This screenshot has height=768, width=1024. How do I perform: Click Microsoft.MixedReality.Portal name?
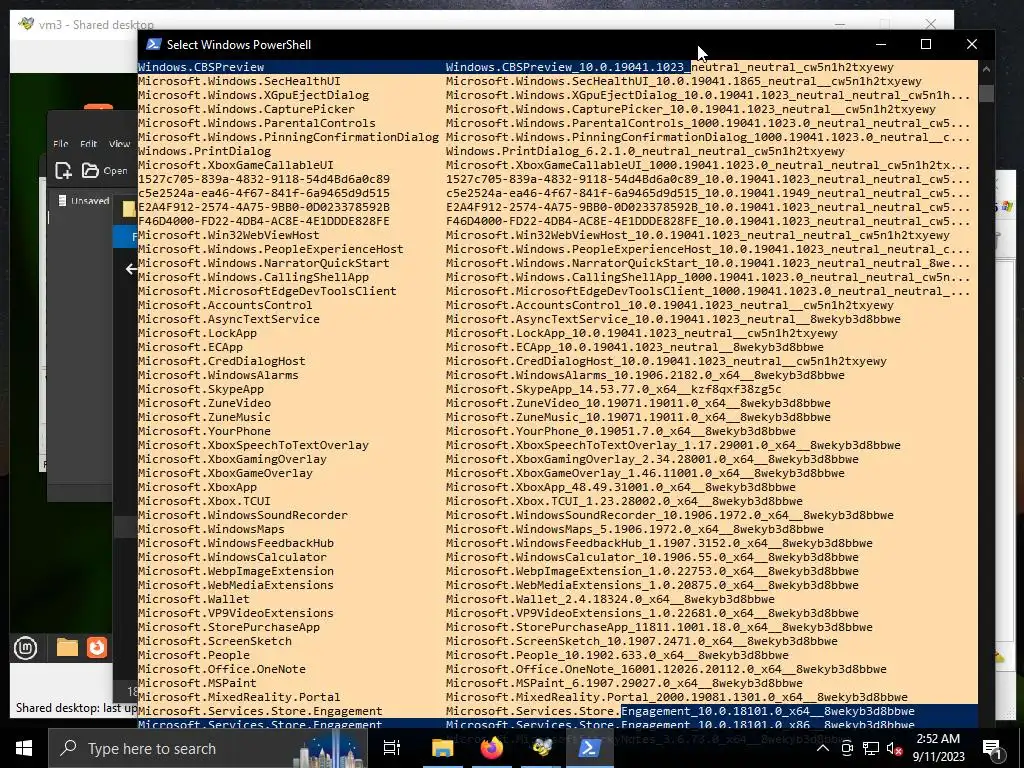click(x=239, y=697)
